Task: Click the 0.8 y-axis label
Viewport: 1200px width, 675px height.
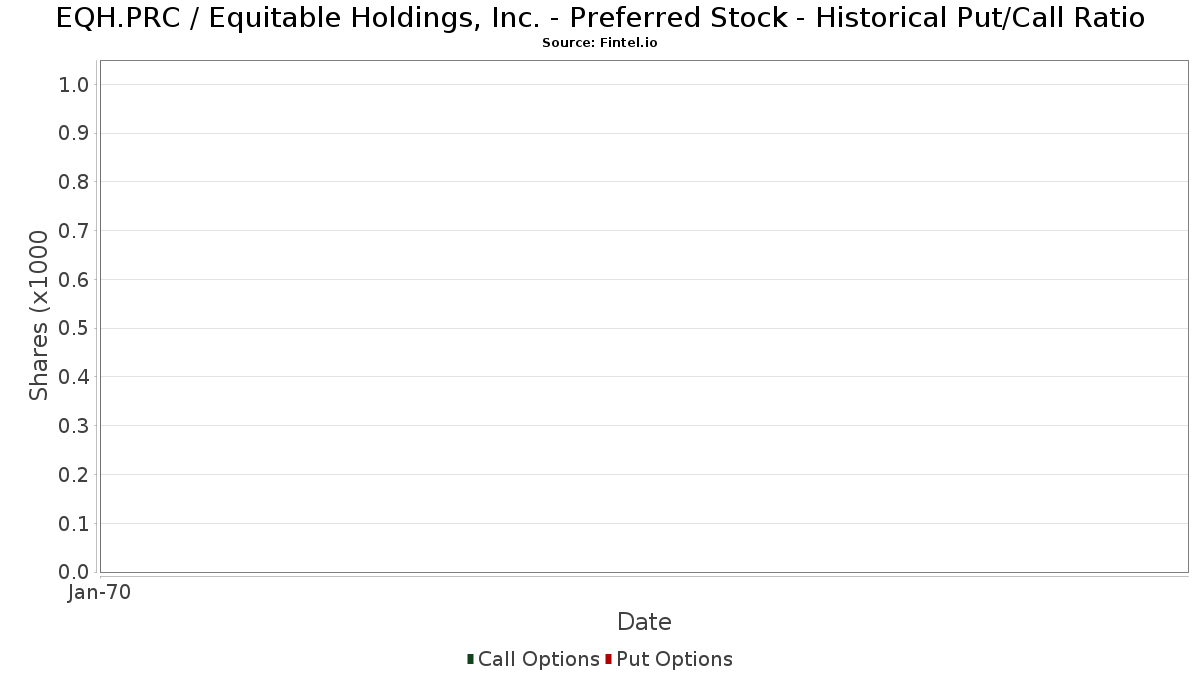Action: (74, 182)
